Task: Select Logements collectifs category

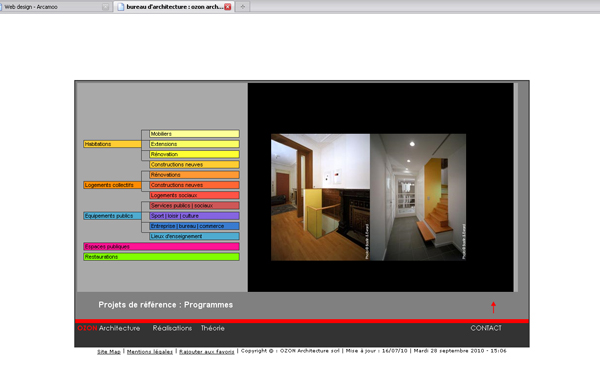Action: (112, 185)
